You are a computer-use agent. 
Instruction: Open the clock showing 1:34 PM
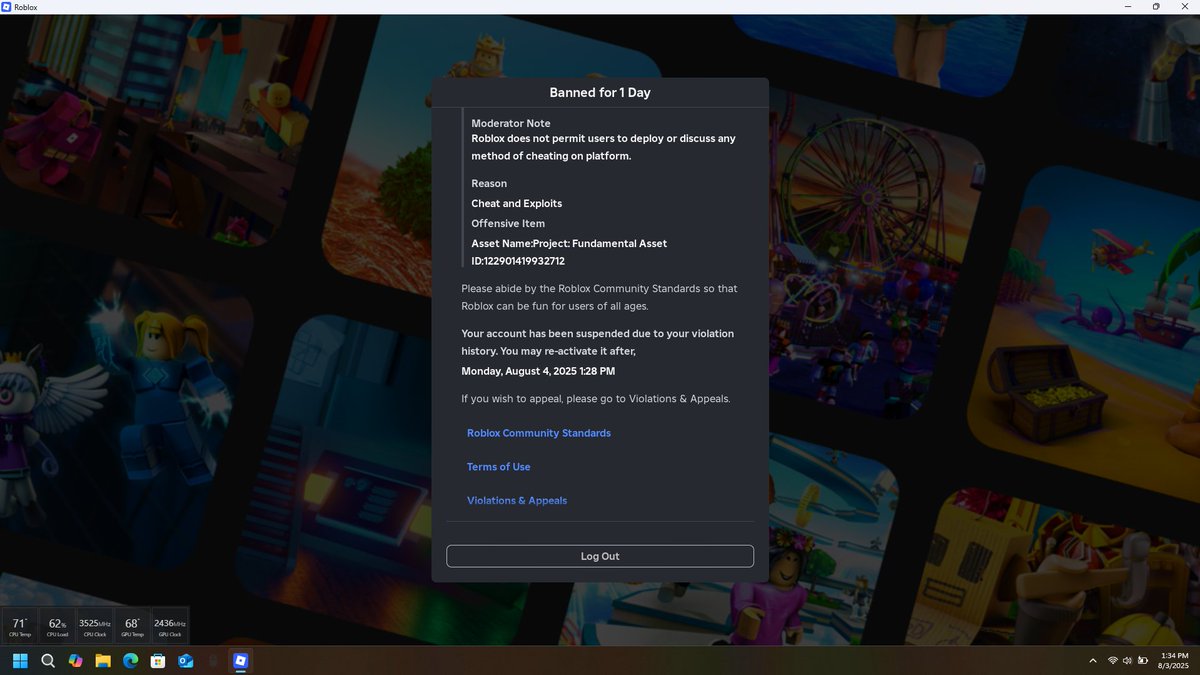(x=1173, y=660)
